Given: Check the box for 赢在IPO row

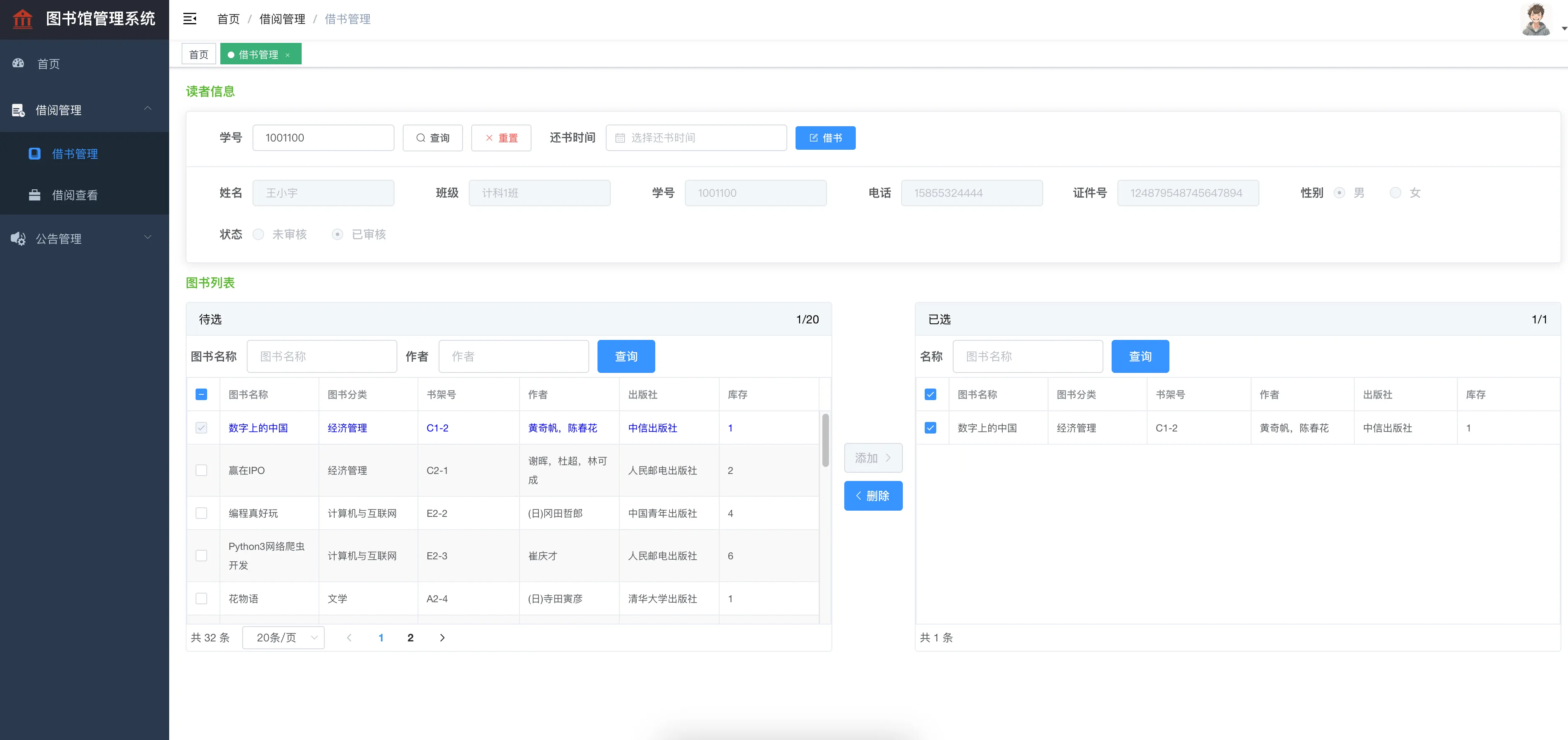Looking at the screenshot, I should (x=201, y=470).
